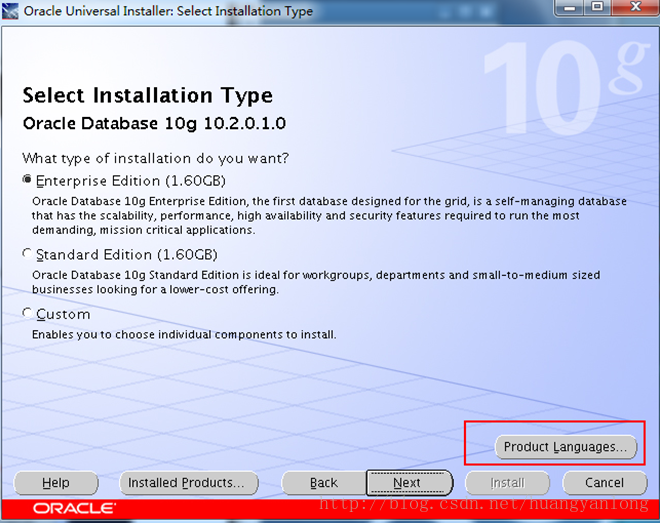660x523 pixels.
Task: Click the Oracle Universal Installer title icon
Action: point(10,11)
